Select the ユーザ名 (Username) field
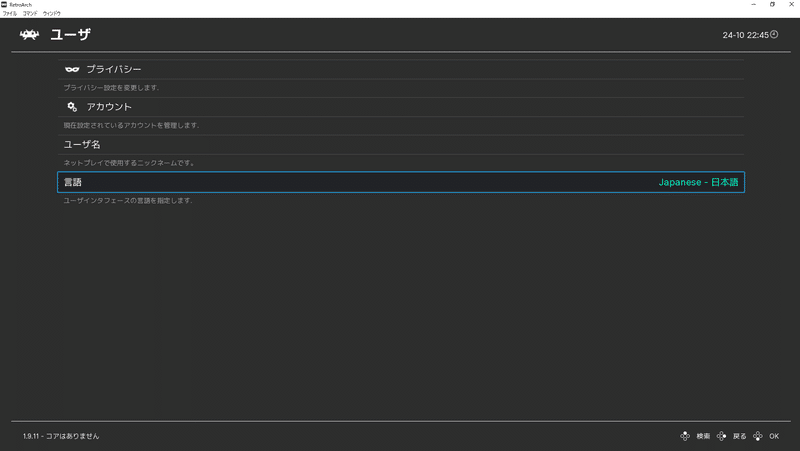Image resolution: width=800 pixels, height=451 pixels. tap(82, 145)
